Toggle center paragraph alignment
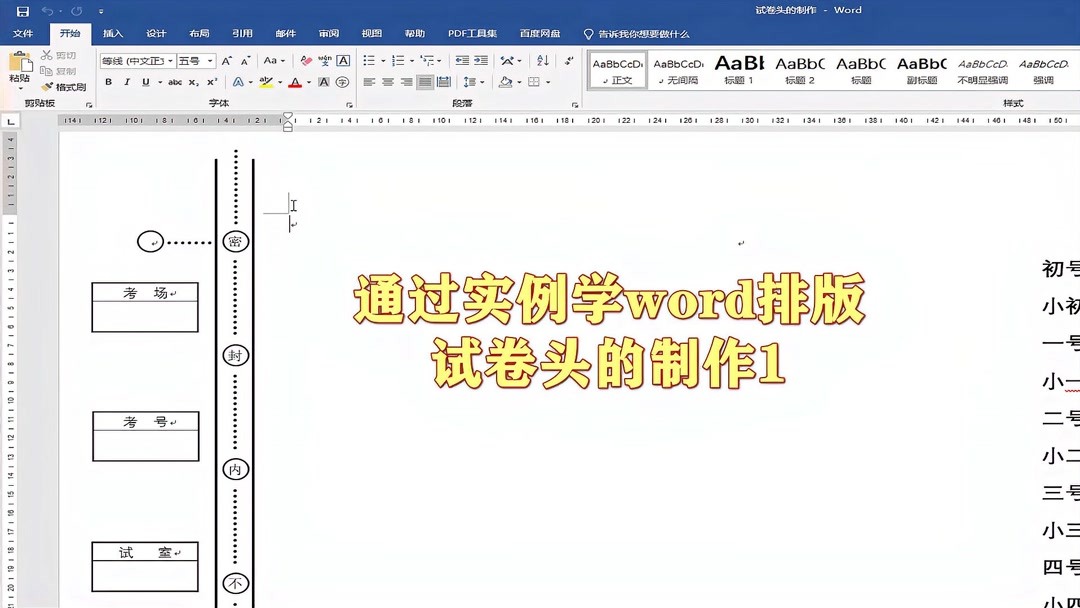This screenshot has height=608, width=1080. (x=386, y=82)
